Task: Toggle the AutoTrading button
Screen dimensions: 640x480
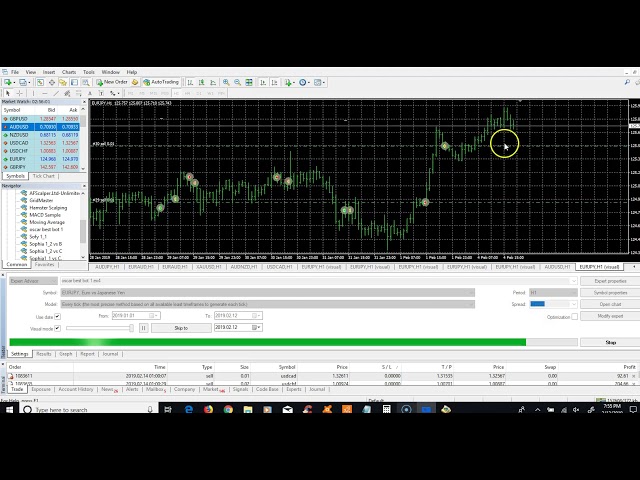Action: click(x=160, y=82)
